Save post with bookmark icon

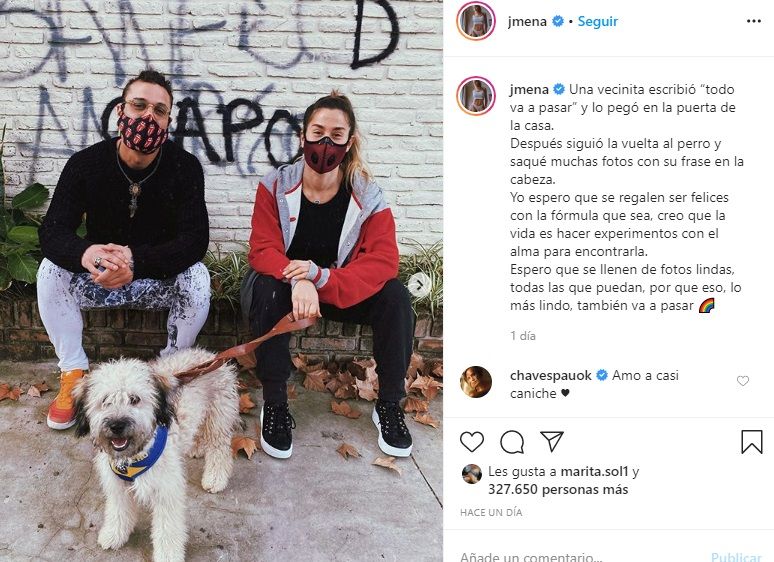coord(752,441)
